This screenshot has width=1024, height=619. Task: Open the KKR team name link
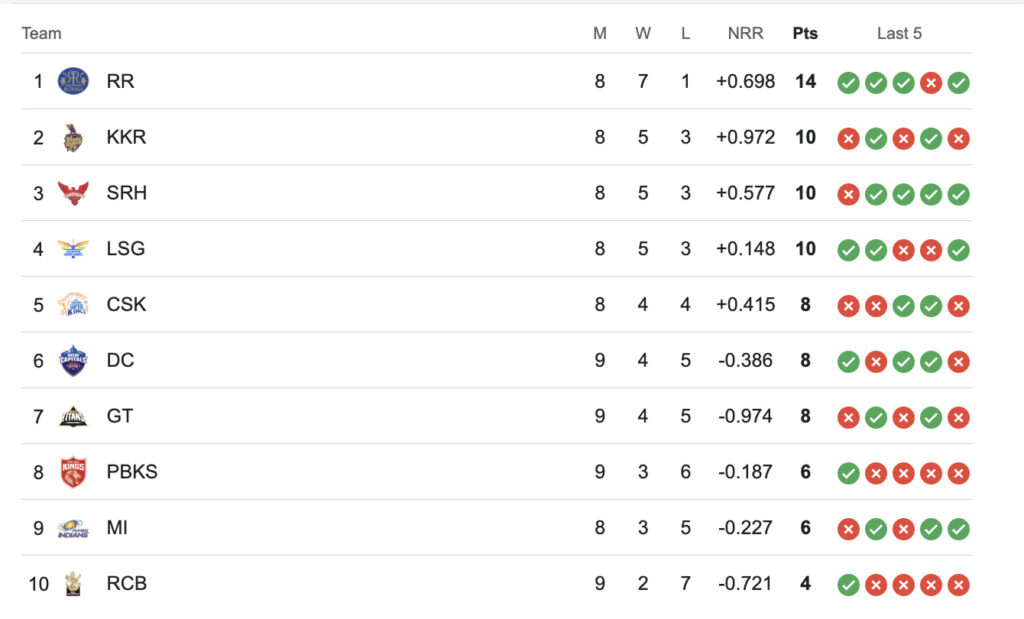pos(127,137)
